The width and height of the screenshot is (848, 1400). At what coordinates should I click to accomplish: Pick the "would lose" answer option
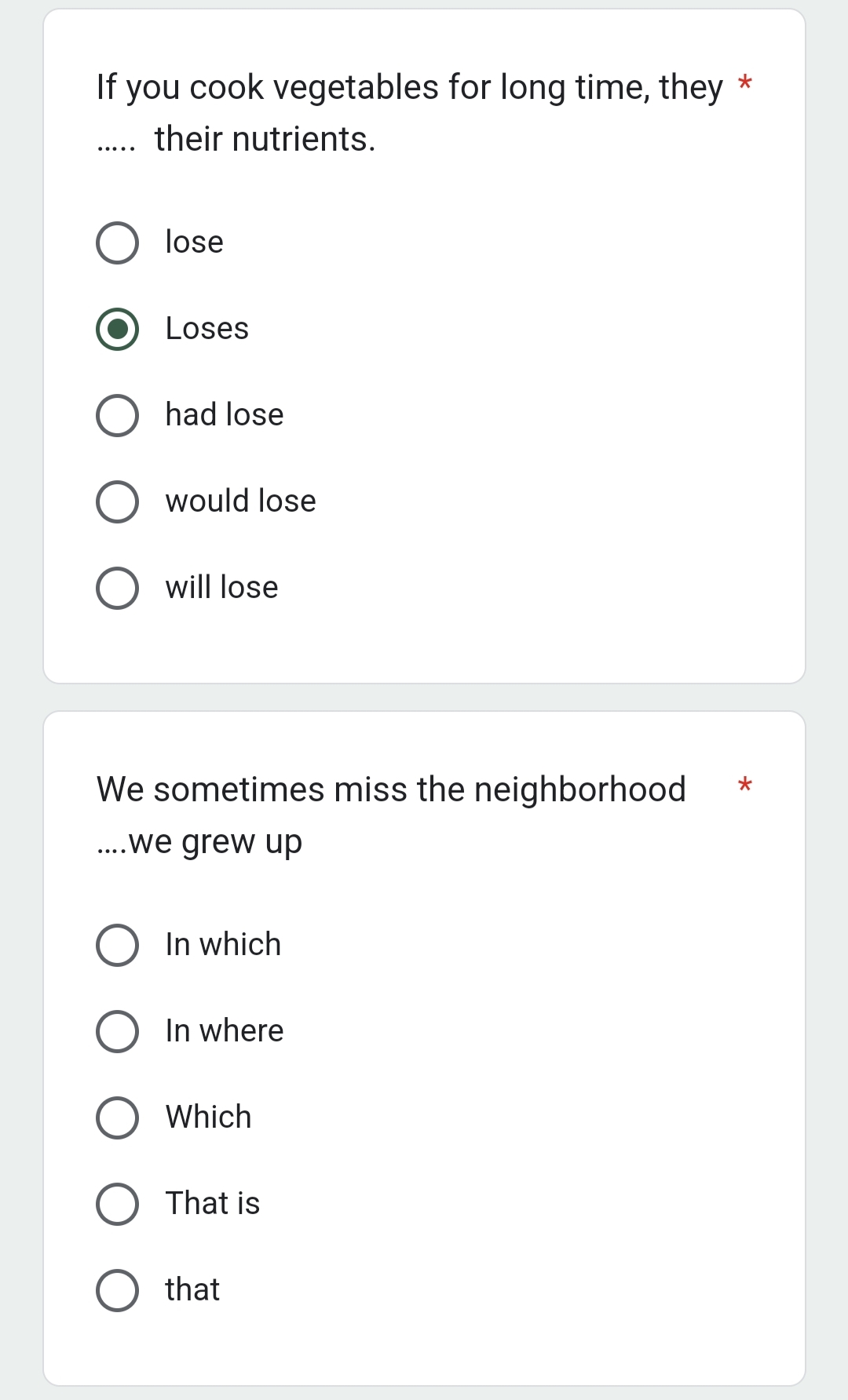(x=118, y=501)
